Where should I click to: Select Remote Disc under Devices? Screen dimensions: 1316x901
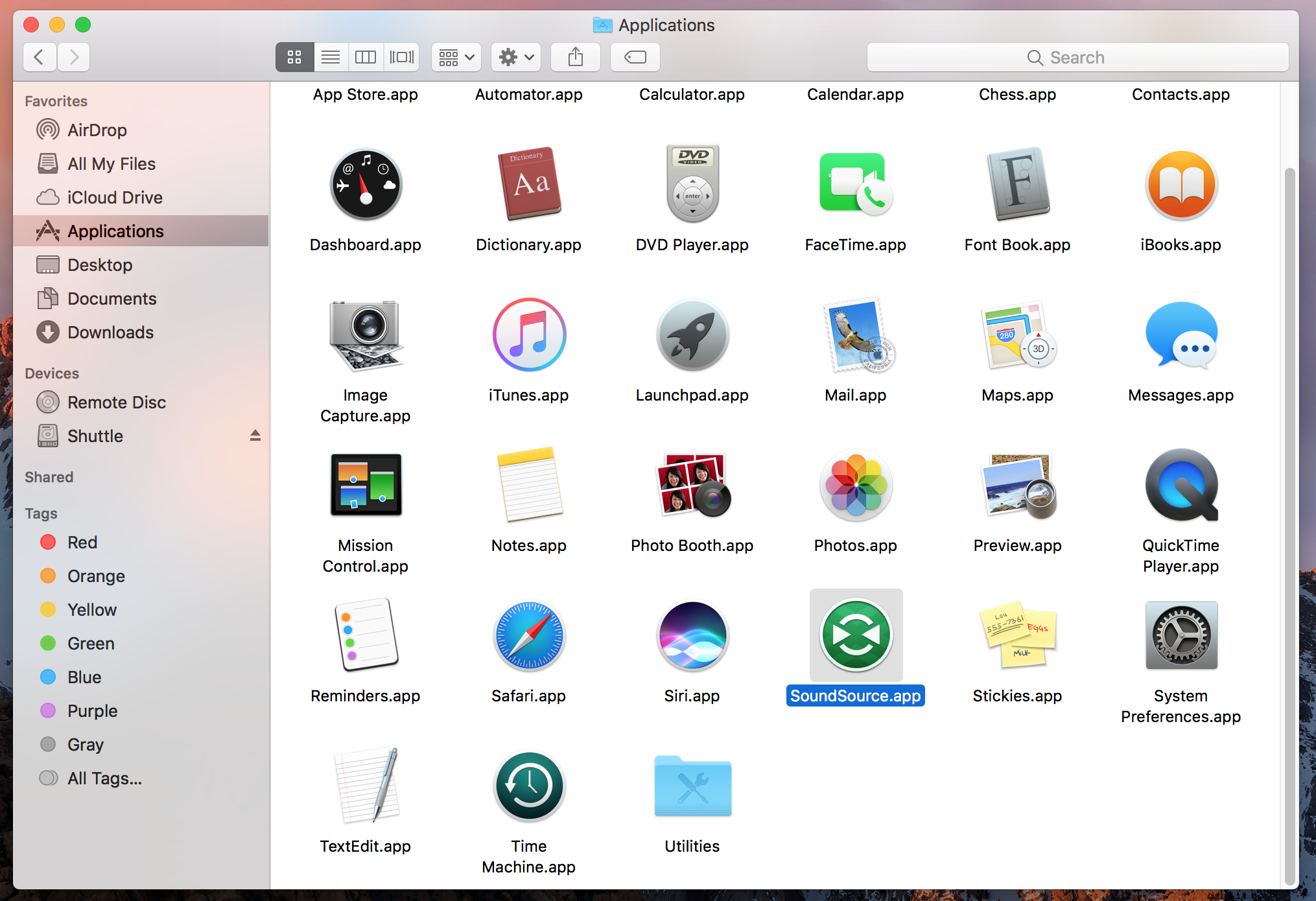coord(141,402)
